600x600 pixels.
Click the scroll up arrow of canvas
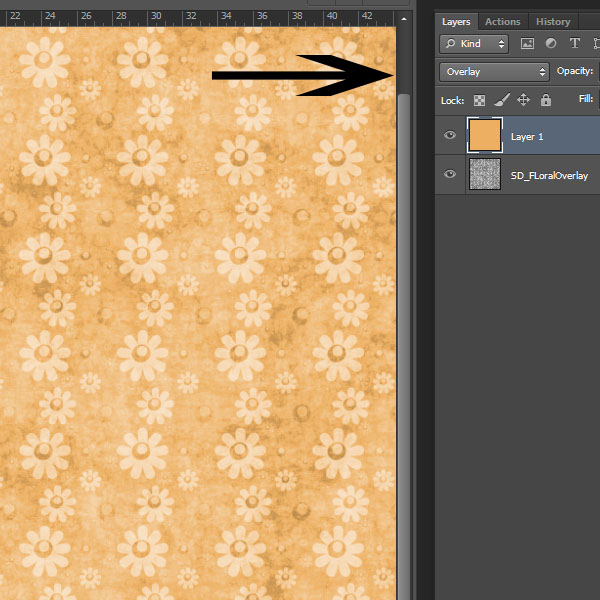point(404,18)
